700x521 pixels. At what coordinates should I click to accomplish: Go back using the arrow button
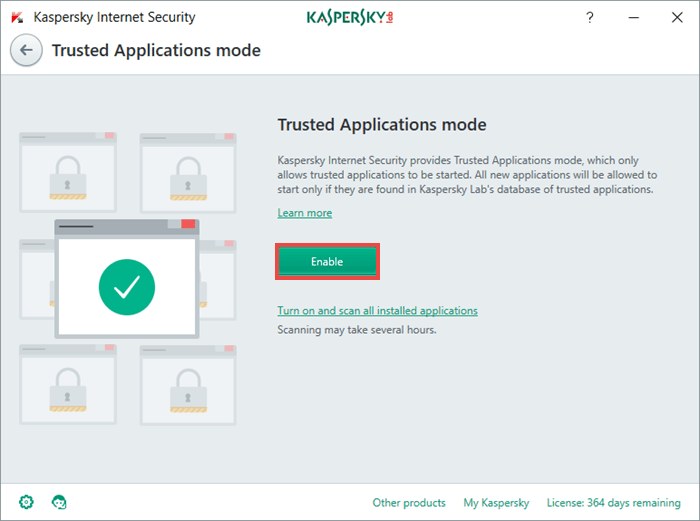(26, 50)
